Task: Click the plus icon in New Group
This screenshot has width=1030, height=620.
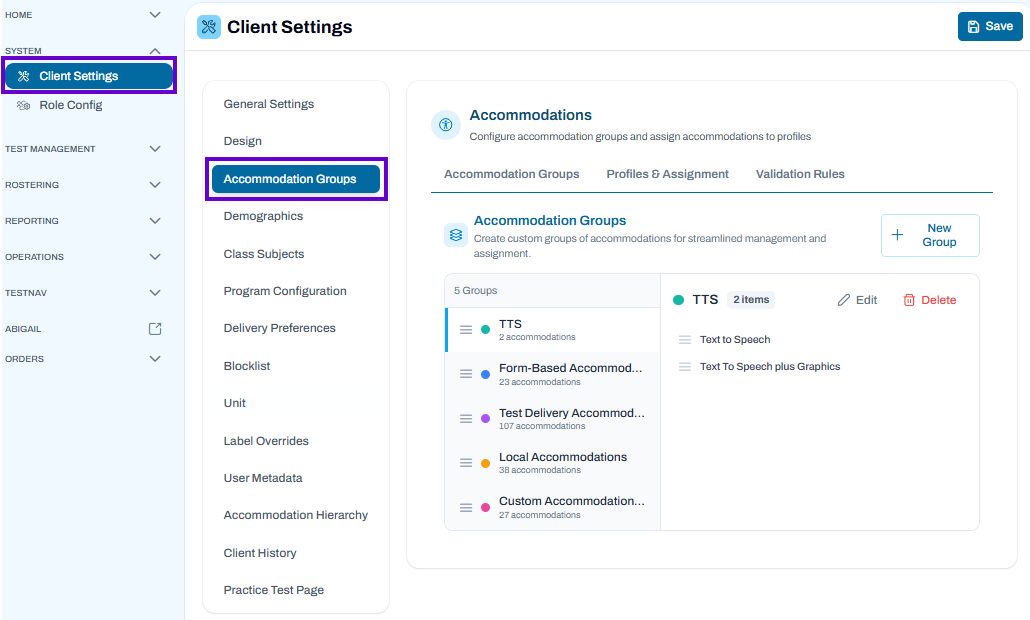Action: (x=897, y=234)
